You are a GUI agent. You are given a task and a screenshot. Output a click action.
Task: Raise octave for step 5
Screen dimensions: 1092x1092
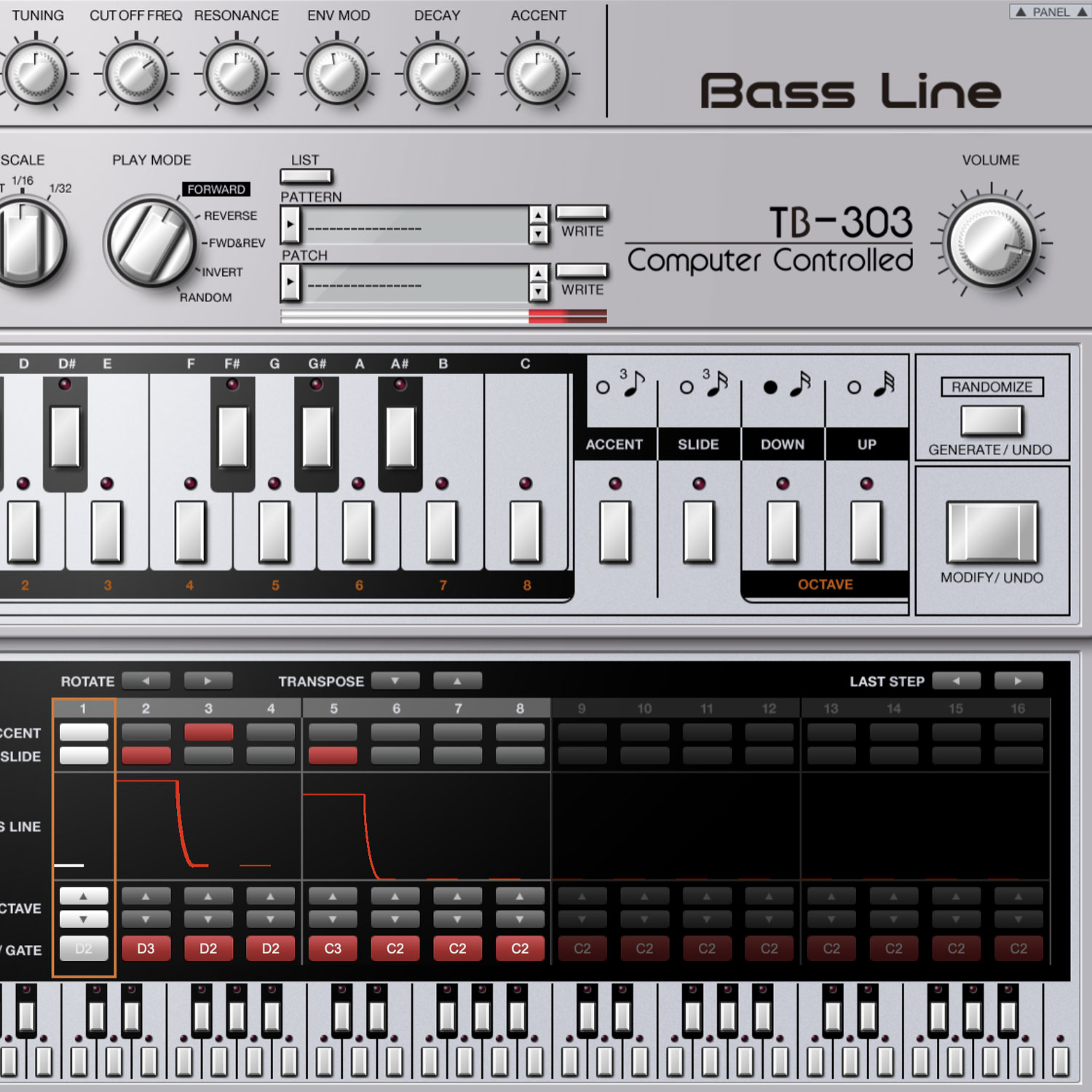[333, 896]
